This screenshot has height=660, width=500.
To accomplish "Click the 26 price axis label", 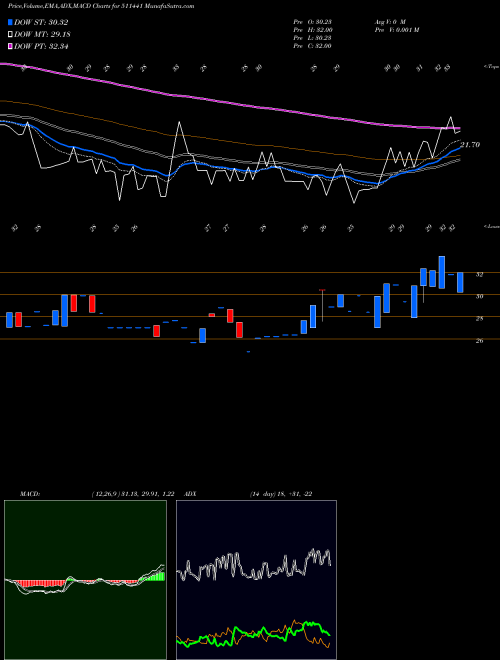I will pyautogui.click(x=479, y=341).
